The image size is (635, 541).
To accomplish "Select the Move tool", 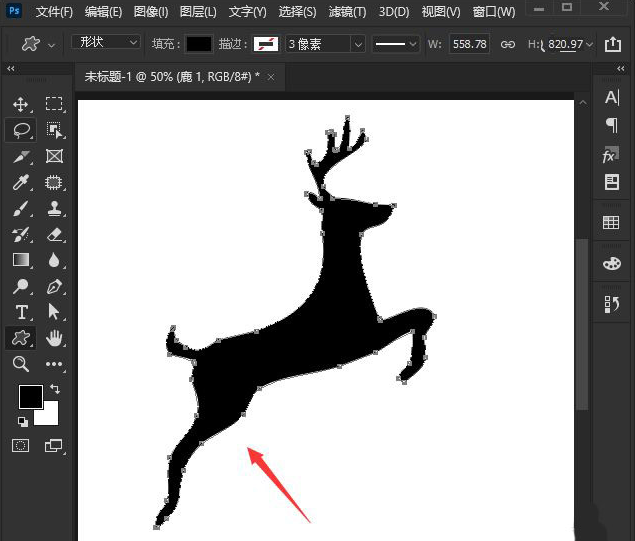I will coord(20,104).
